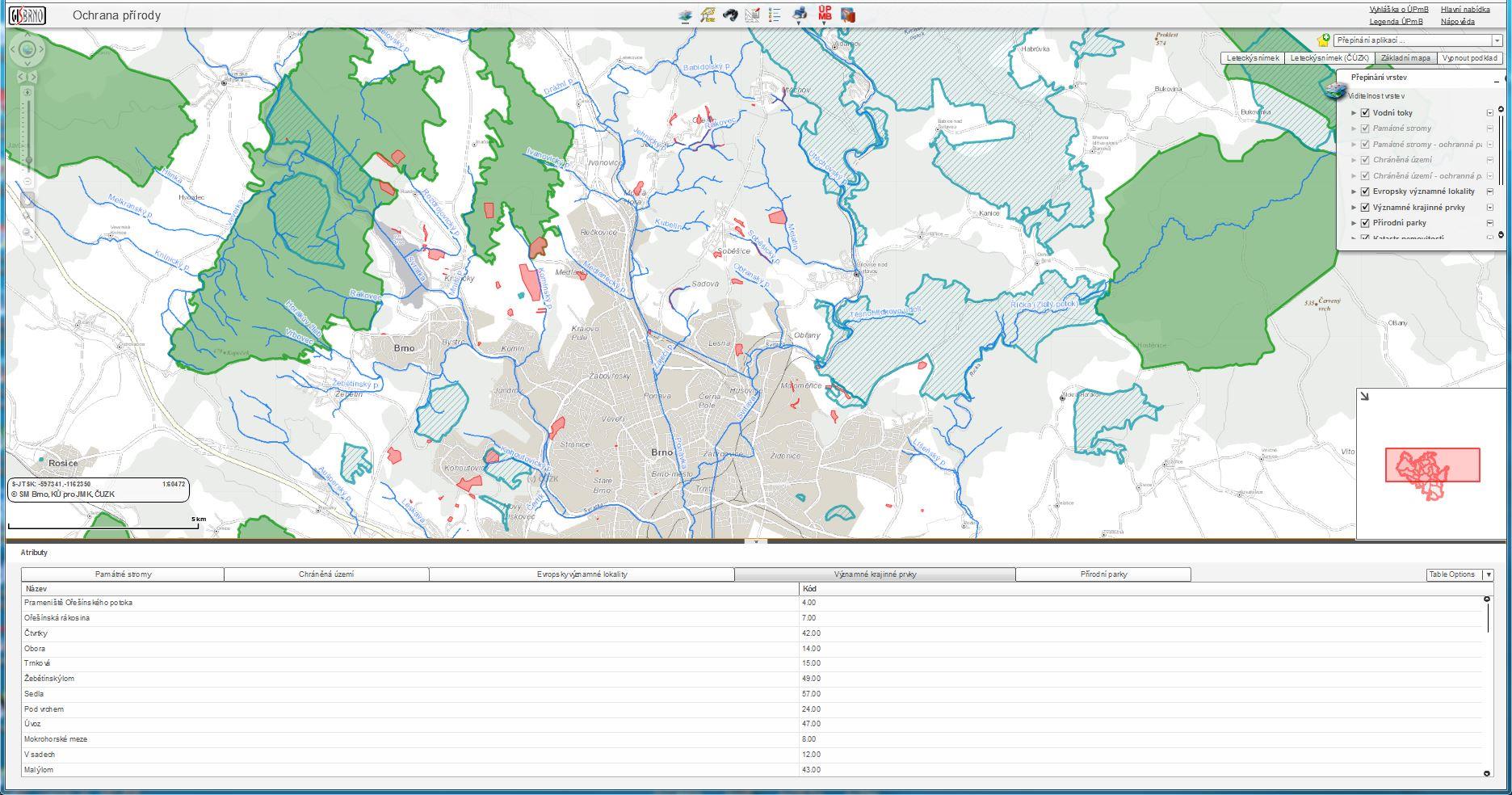Image resolution: width=1512 pixels, height=795 pixels.
Task: Select Základní mapa basemap
Action: (x=1405, y=58)
